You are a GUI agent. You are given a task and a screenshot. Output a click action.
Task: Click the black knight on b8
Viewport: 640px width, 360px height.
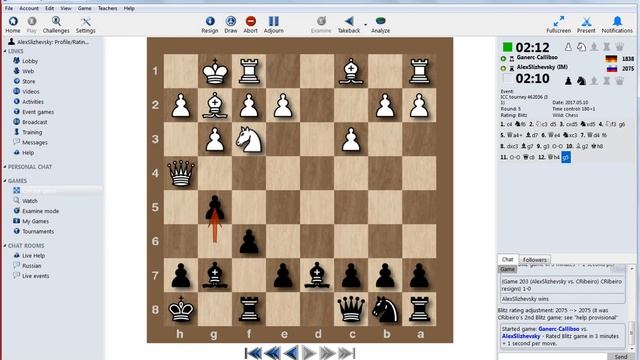pos(385,309)
